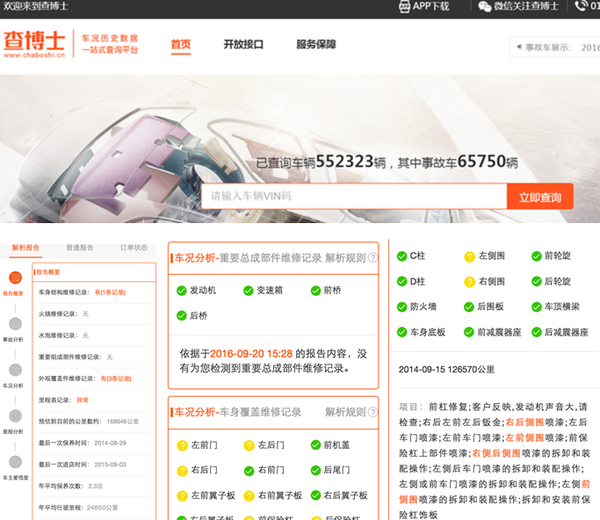
Task: Click the yellow question icon for 左后门
Action: click(x=249, y=446)
